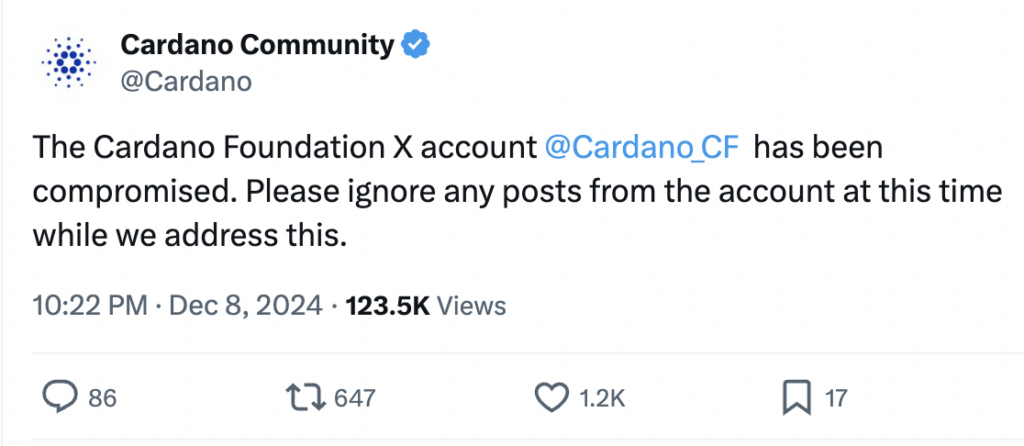The width and height of the screenshot is (1024, 446).
Task: Repost the tweet via the retweet arrows icon
Action: point(306,397)
